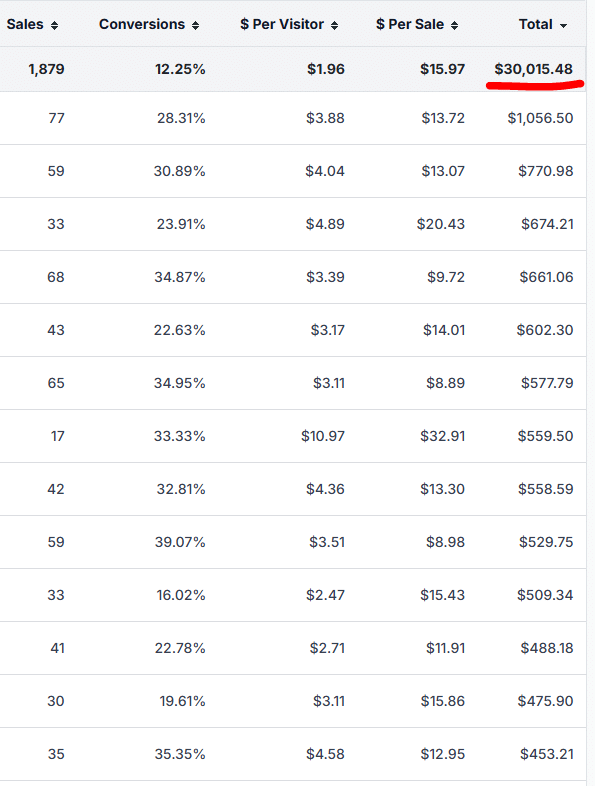595x786 pixels.
Task: Click the underlined $30,015.48 total
Action: (533, 69)
